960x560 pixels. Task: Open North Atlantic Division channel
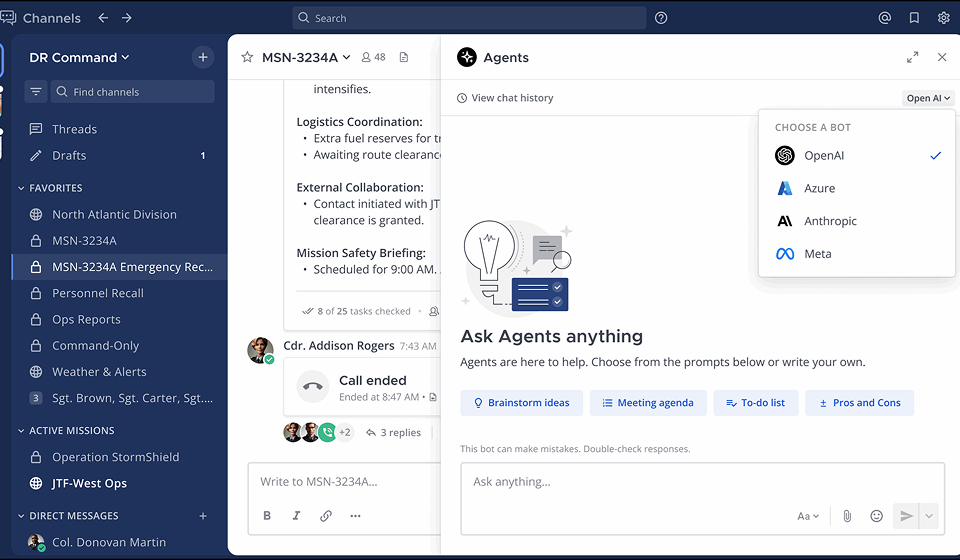coord(119,214)
